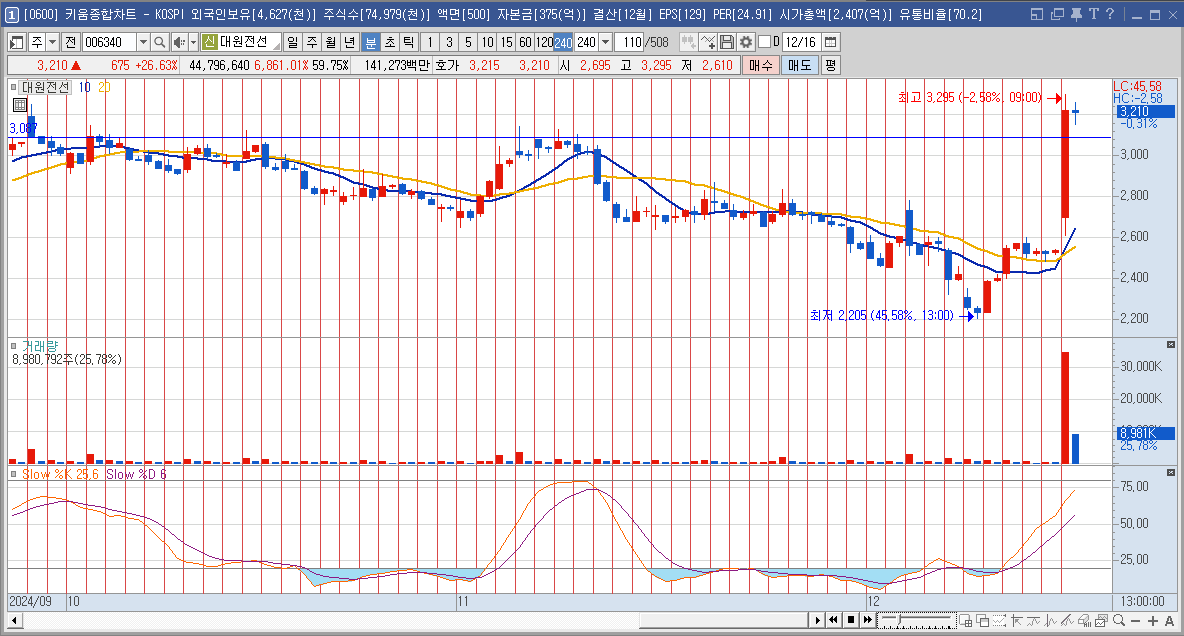The image size is (1184, 636).
Task: Open the speaker icon dropdown arrow
Action: [193, 42]
